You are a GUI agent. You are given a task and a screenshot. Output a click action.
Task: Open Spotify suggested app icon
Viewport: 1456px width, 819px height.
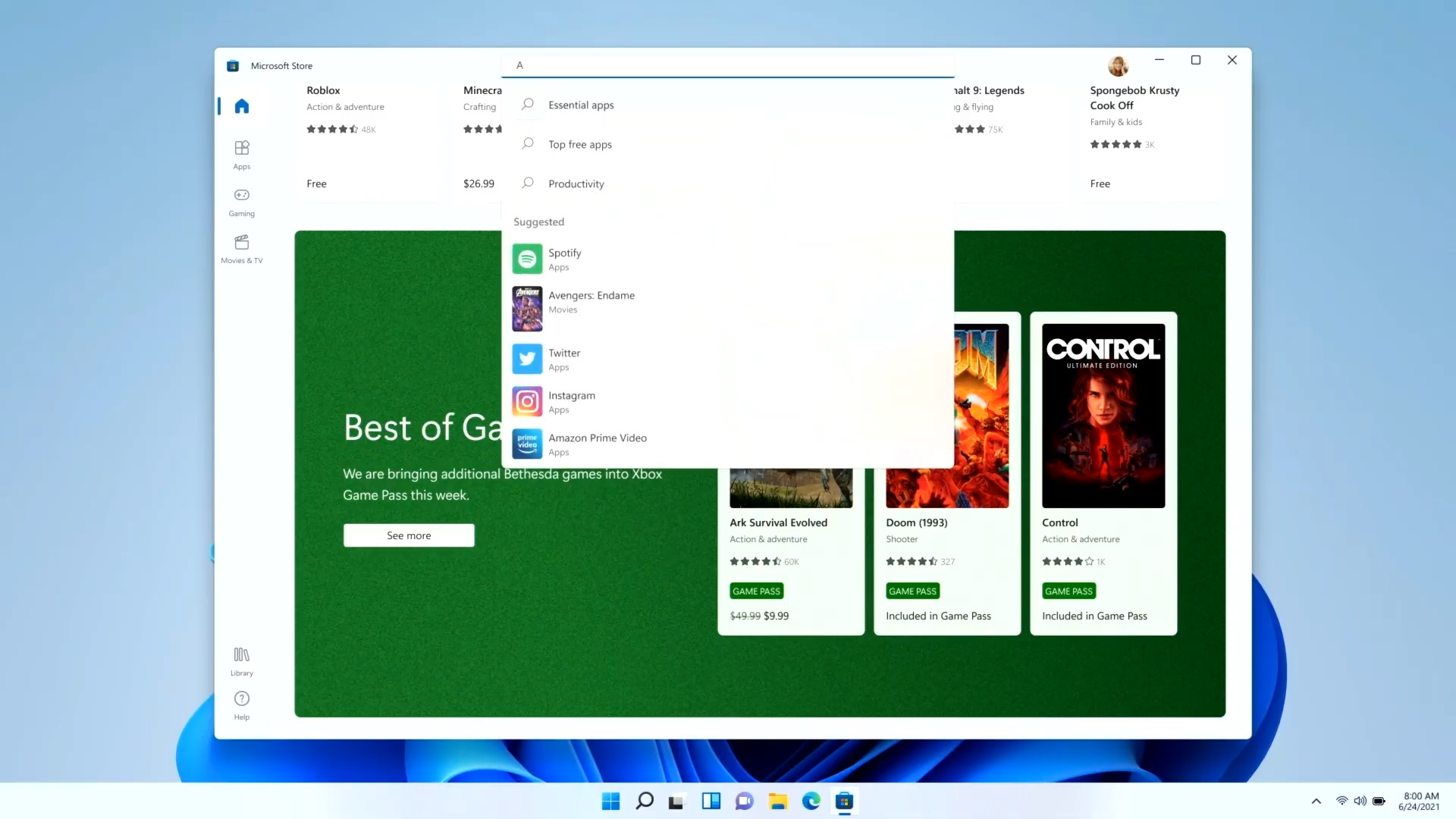click(x=527, y=258)
